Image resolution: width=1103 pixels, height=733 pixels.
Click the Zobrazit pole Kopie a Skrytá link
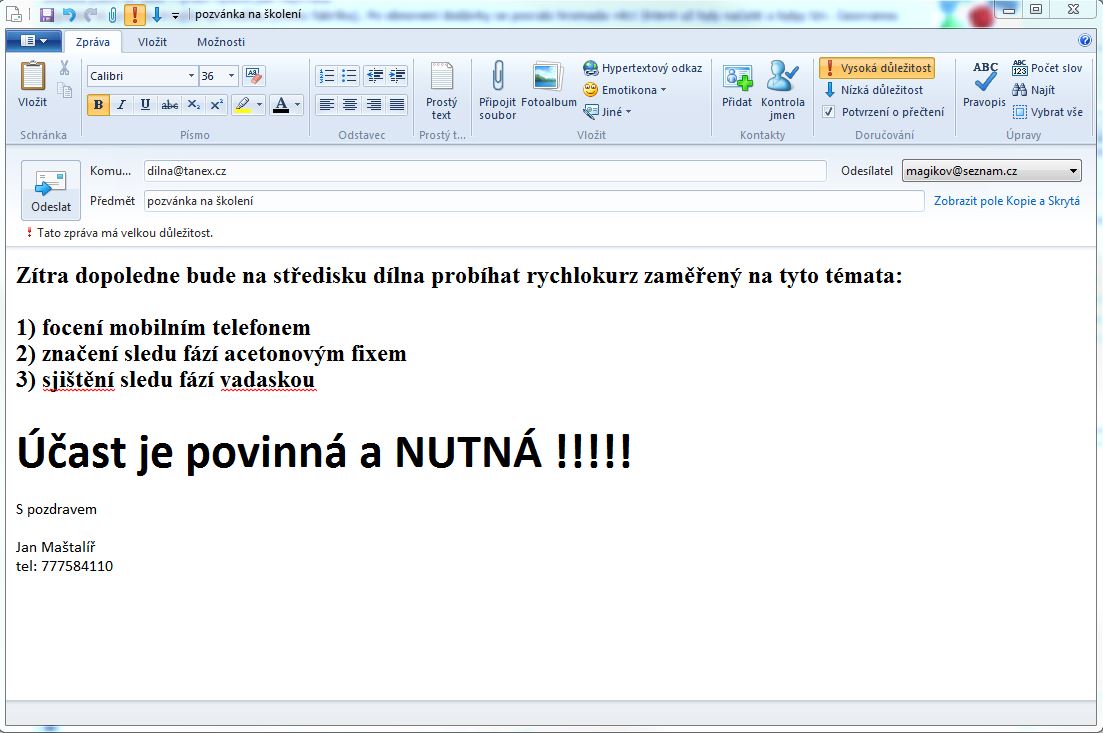click(1006, 201)
